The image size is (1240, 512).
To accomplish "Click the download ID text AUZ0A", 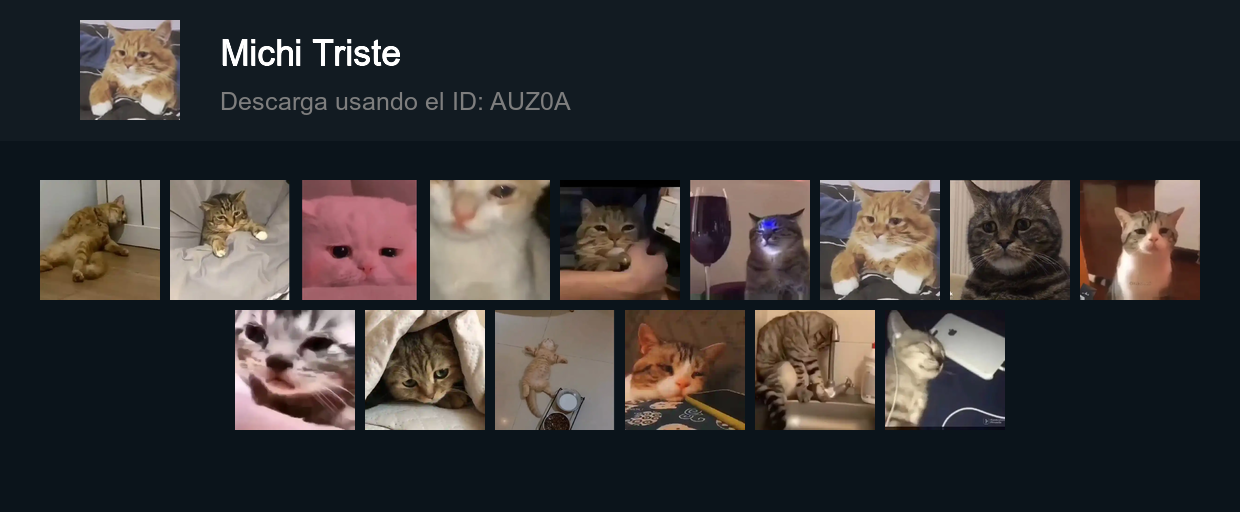I will (x=530, y=102).
